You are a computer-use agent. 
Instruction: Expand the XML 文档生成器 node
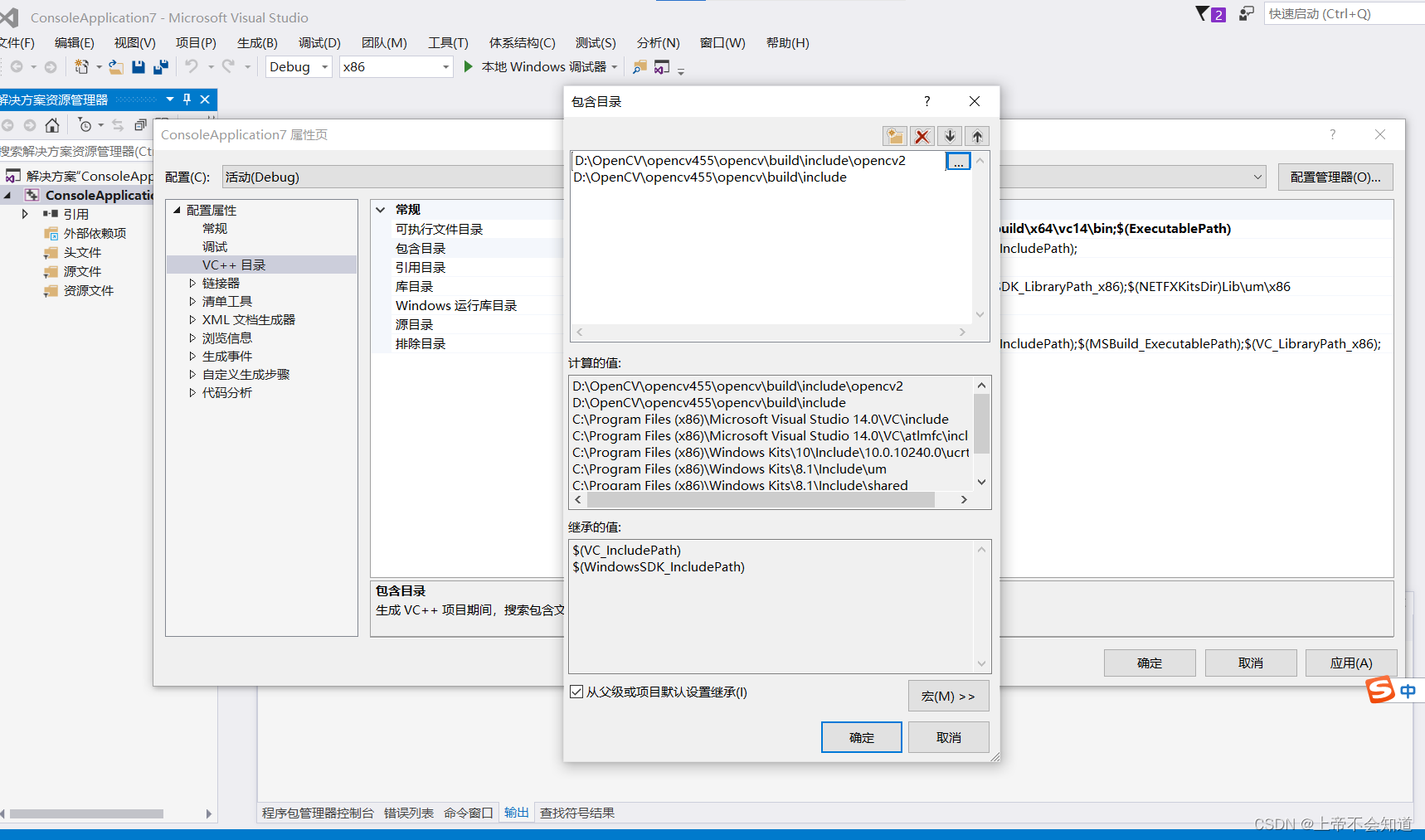pos(192,319)
